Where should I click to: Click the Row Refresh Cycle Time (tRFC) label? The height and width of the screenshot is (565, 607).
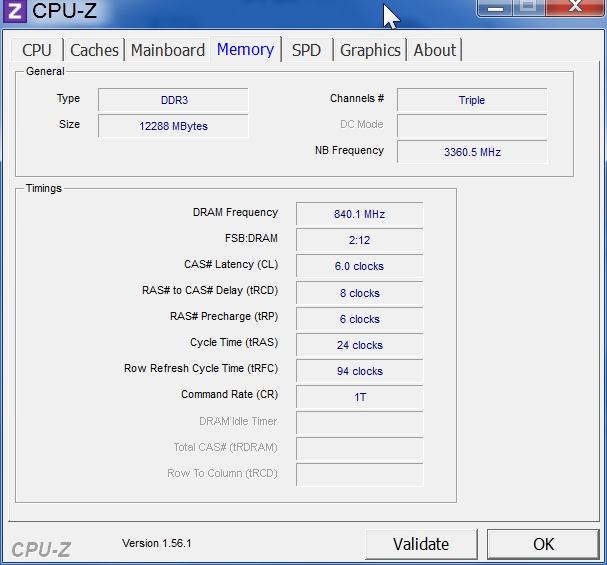(201, 368)
